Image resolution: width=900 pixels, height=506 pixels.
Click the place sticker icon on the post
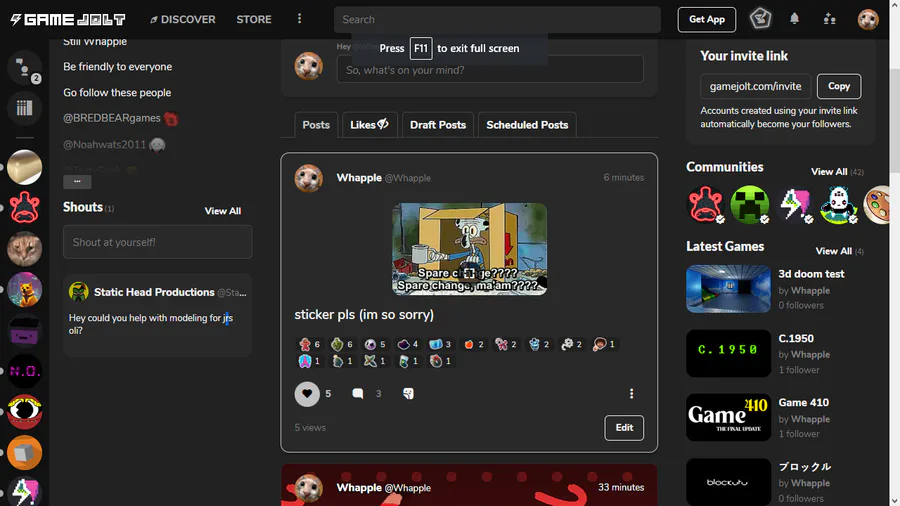click(x=408, y=394)
